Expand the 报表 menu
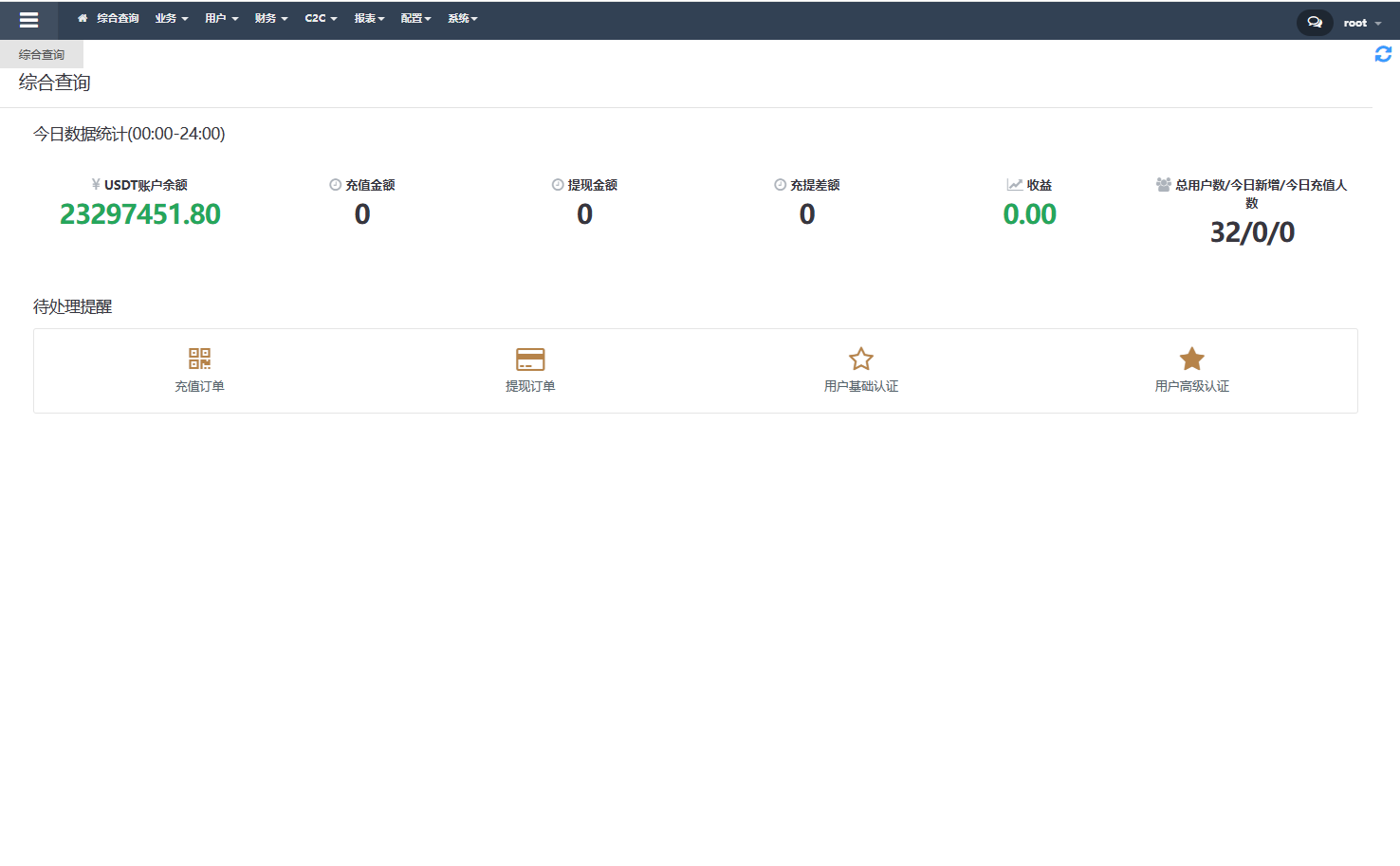Image resolution: width=1400 pixels, height=866 pixels. click(x=369, y=18)
